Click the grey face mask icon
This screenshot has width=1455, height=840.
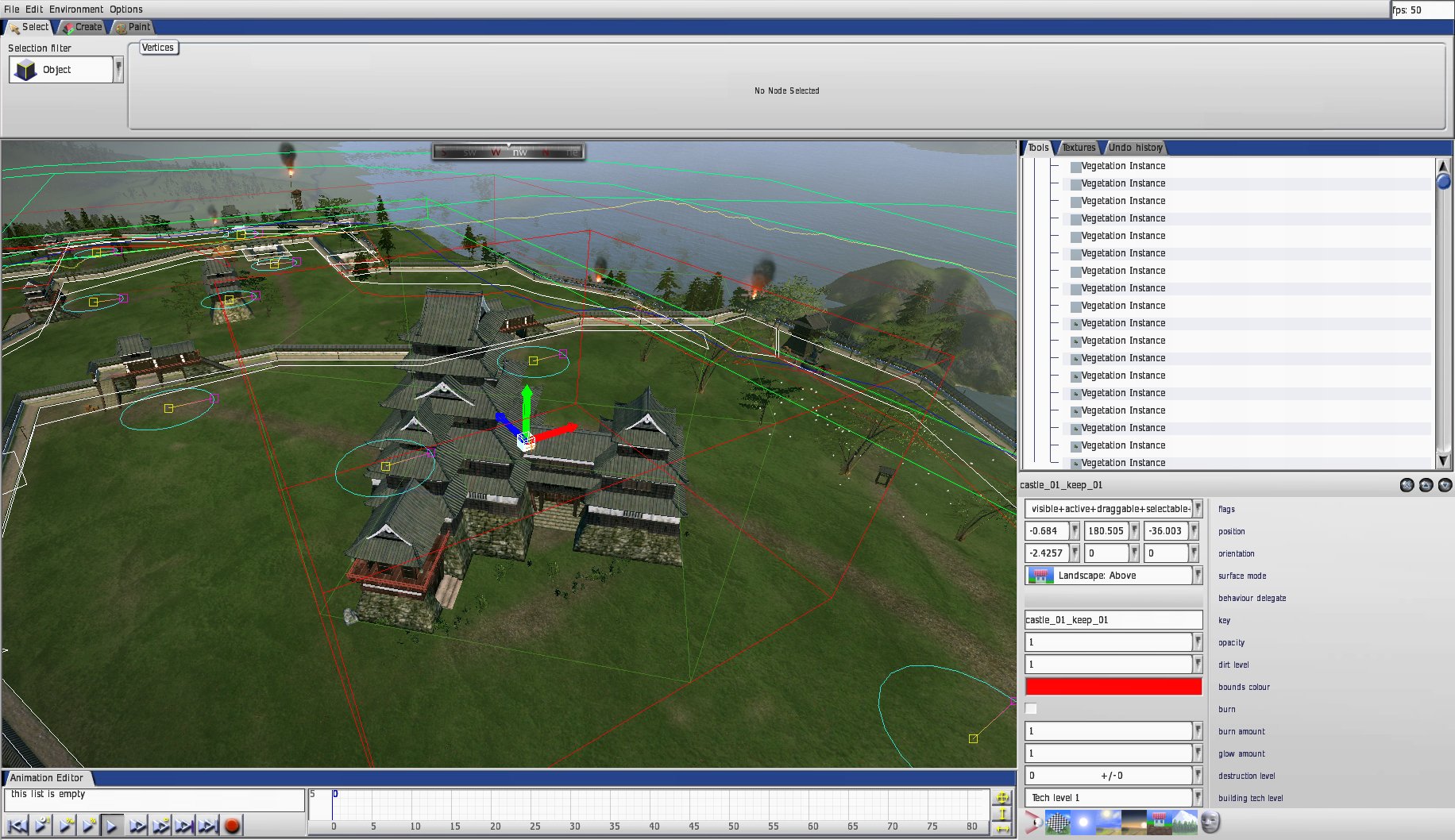[1210, 823]
